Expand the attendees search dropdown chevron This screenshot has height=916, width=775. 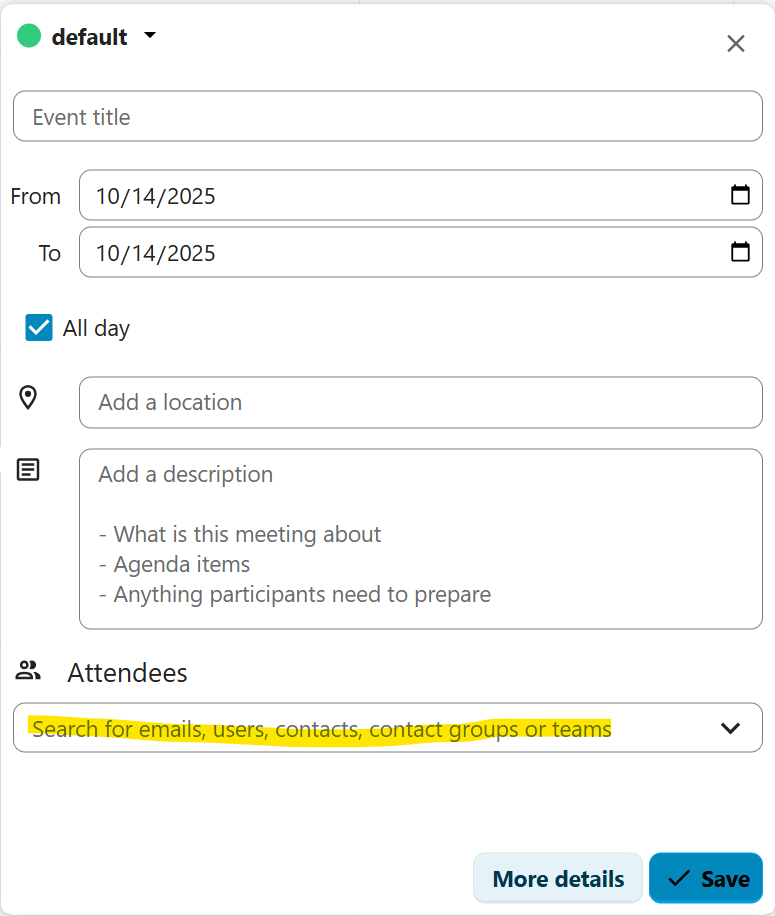coord(731,728)
